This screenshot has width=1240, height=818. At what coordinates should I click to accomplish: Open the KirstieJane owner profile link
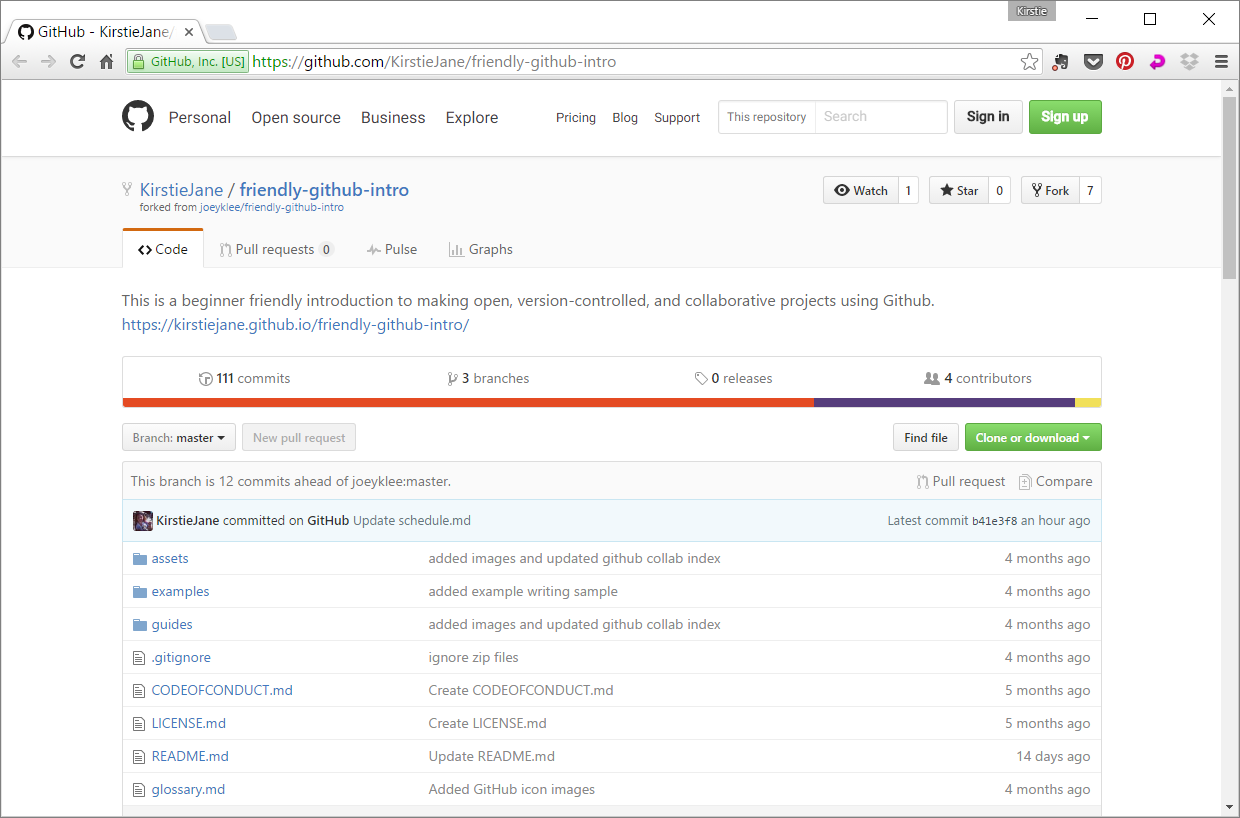coord(182,190)
